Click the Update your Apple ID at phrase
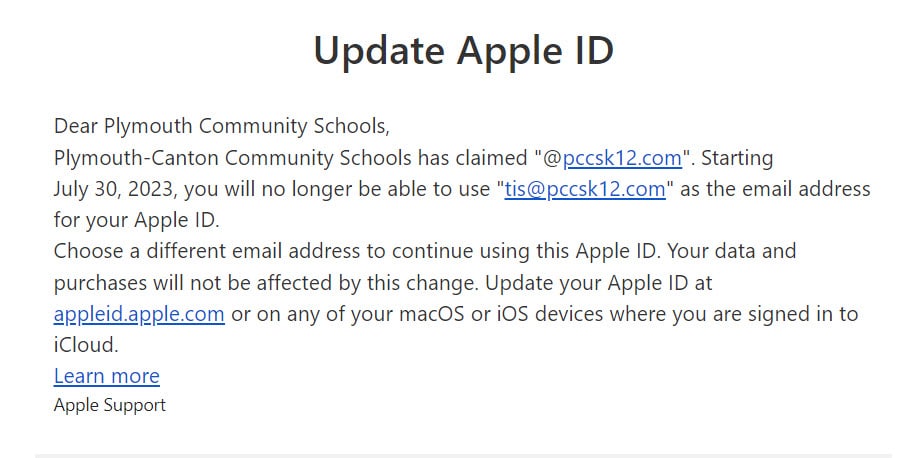The height and width of the screenshot is (458, 902). [598, 283]
